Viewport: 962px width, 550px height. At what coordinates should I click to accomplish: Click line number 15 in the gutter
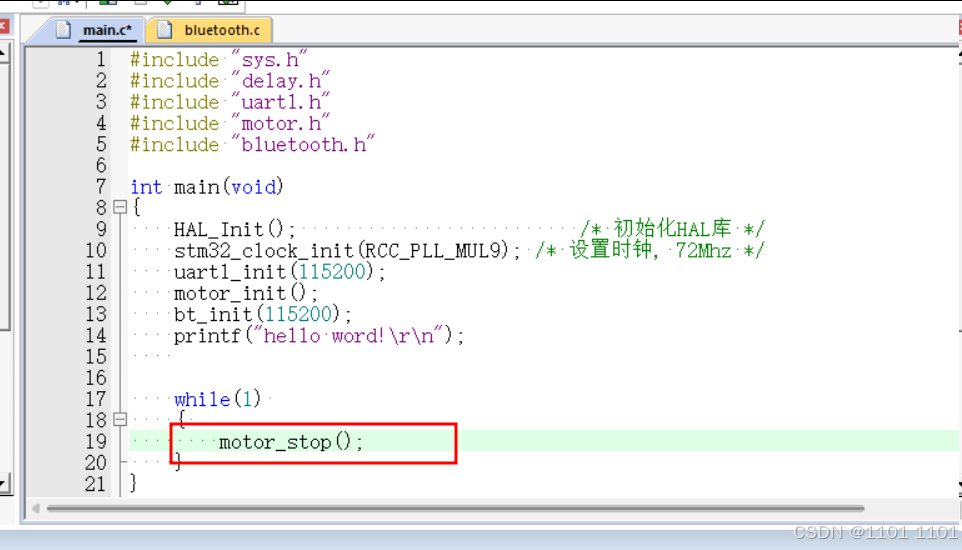[96, 357]
